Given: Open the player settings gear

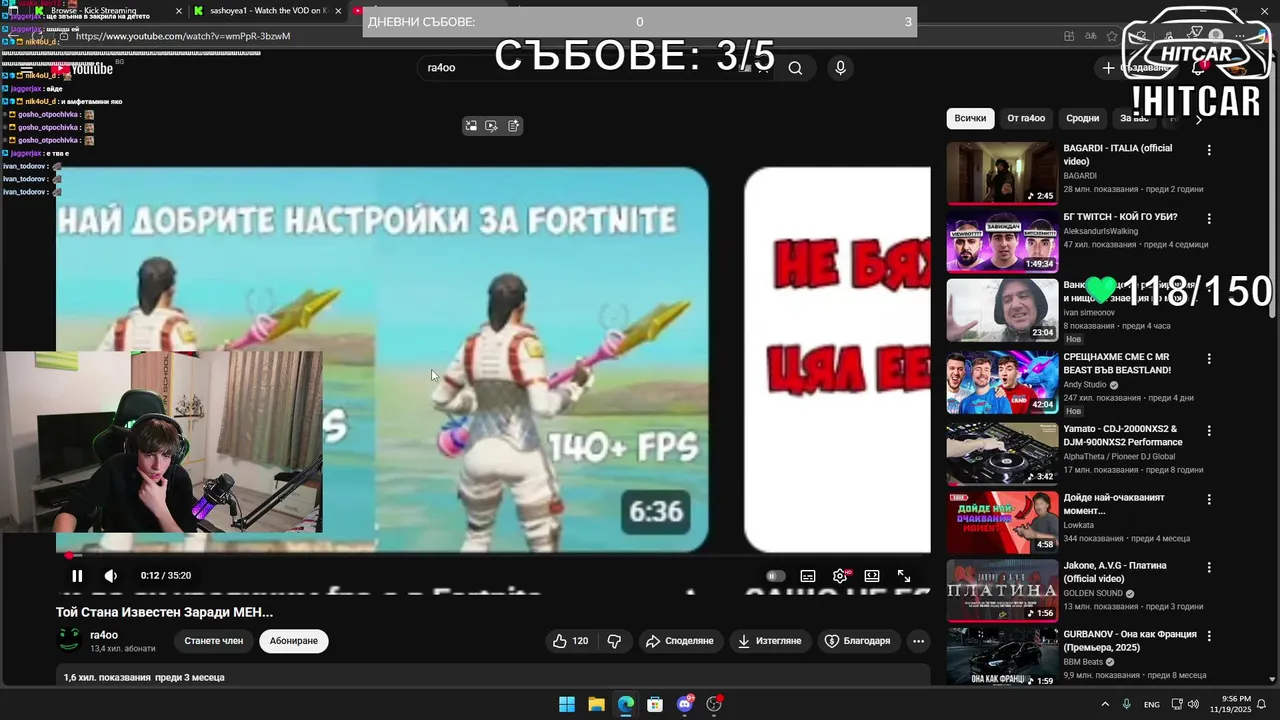Looking at the screenshot, I should coord(840,576).
